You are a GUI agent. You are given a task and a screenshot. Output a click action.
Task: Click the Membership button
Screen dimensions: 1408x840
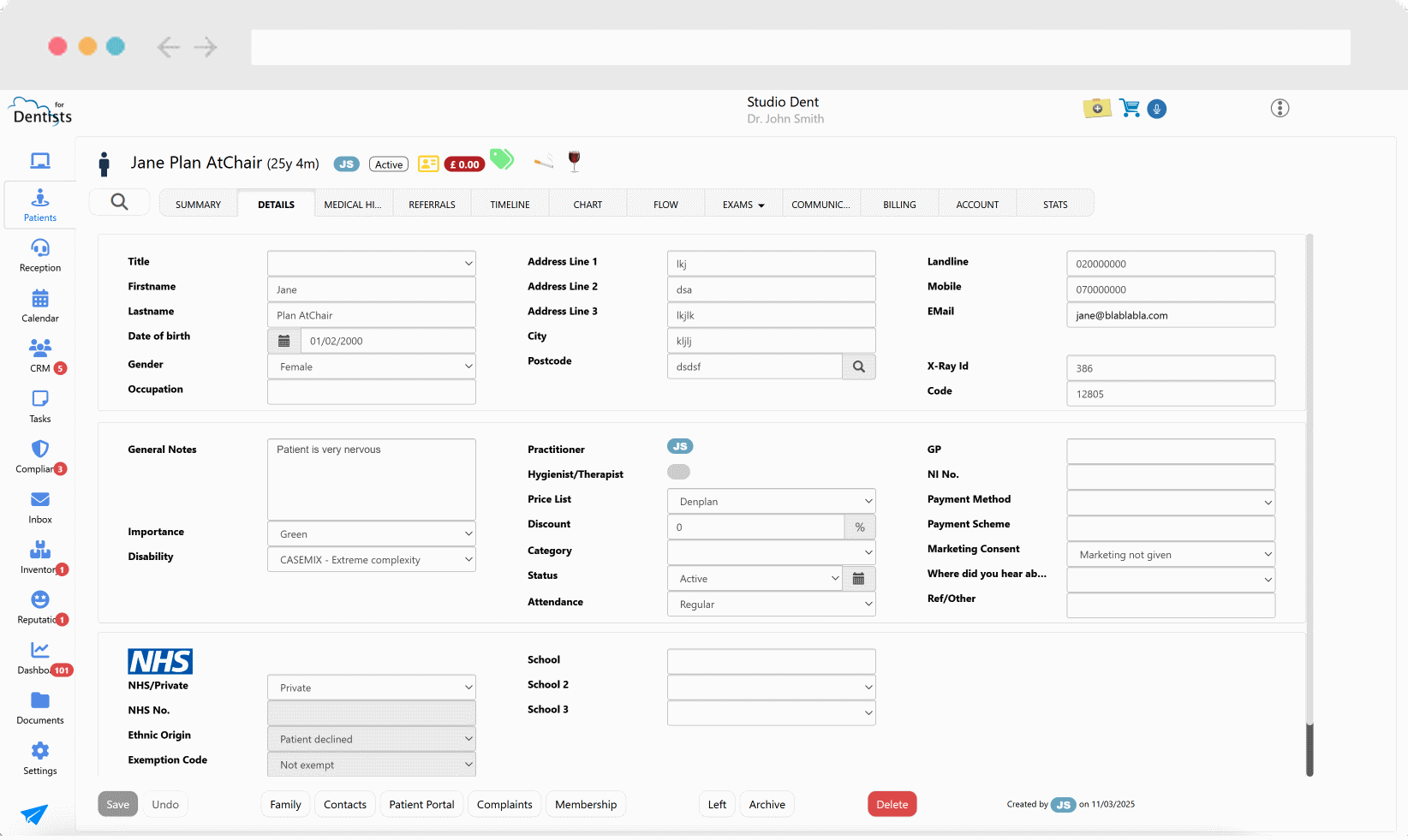(586, 804)
